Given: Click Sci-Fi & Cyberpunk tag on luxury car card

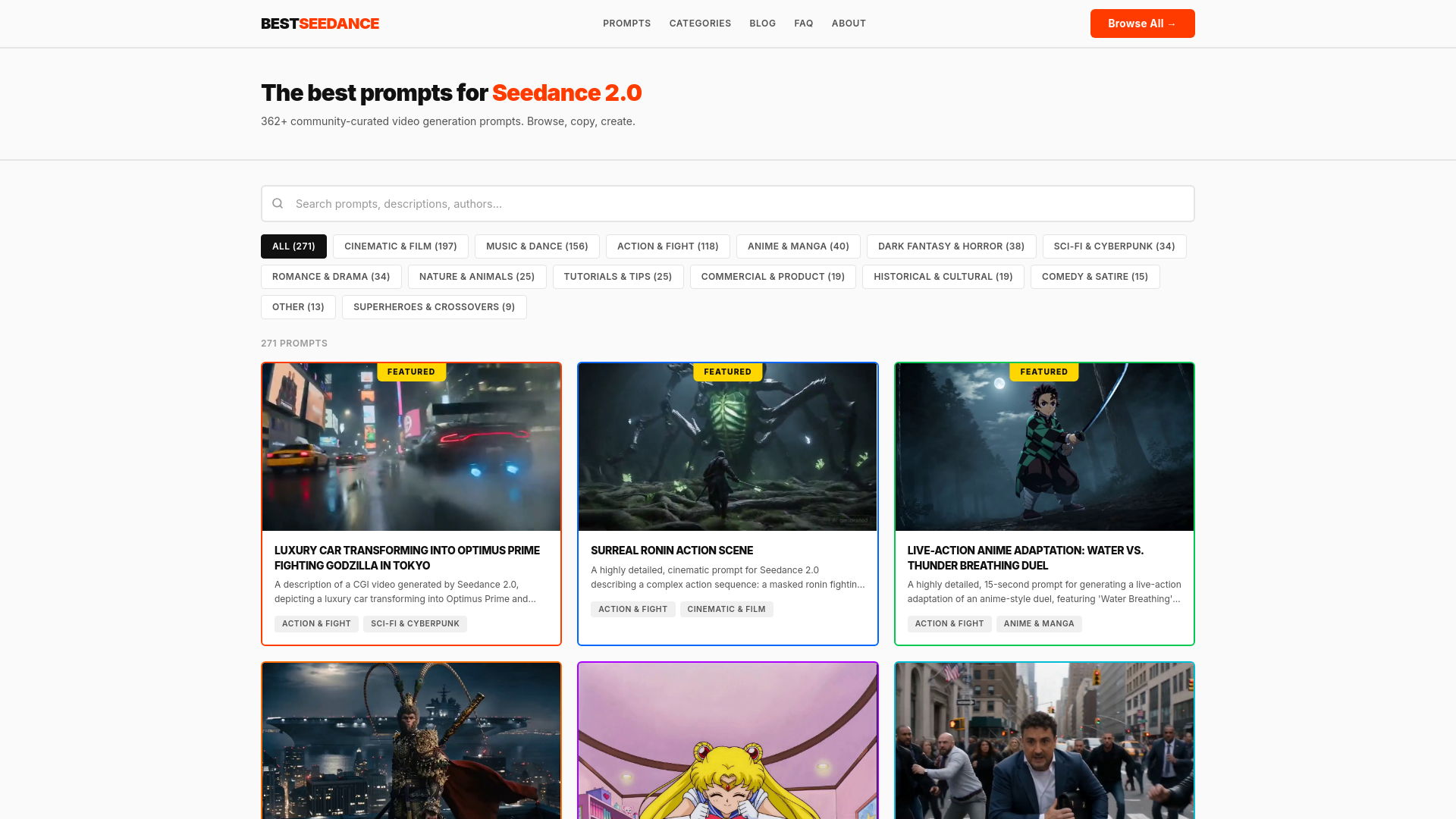Looking at the screenshot, I should click(415, 623).
